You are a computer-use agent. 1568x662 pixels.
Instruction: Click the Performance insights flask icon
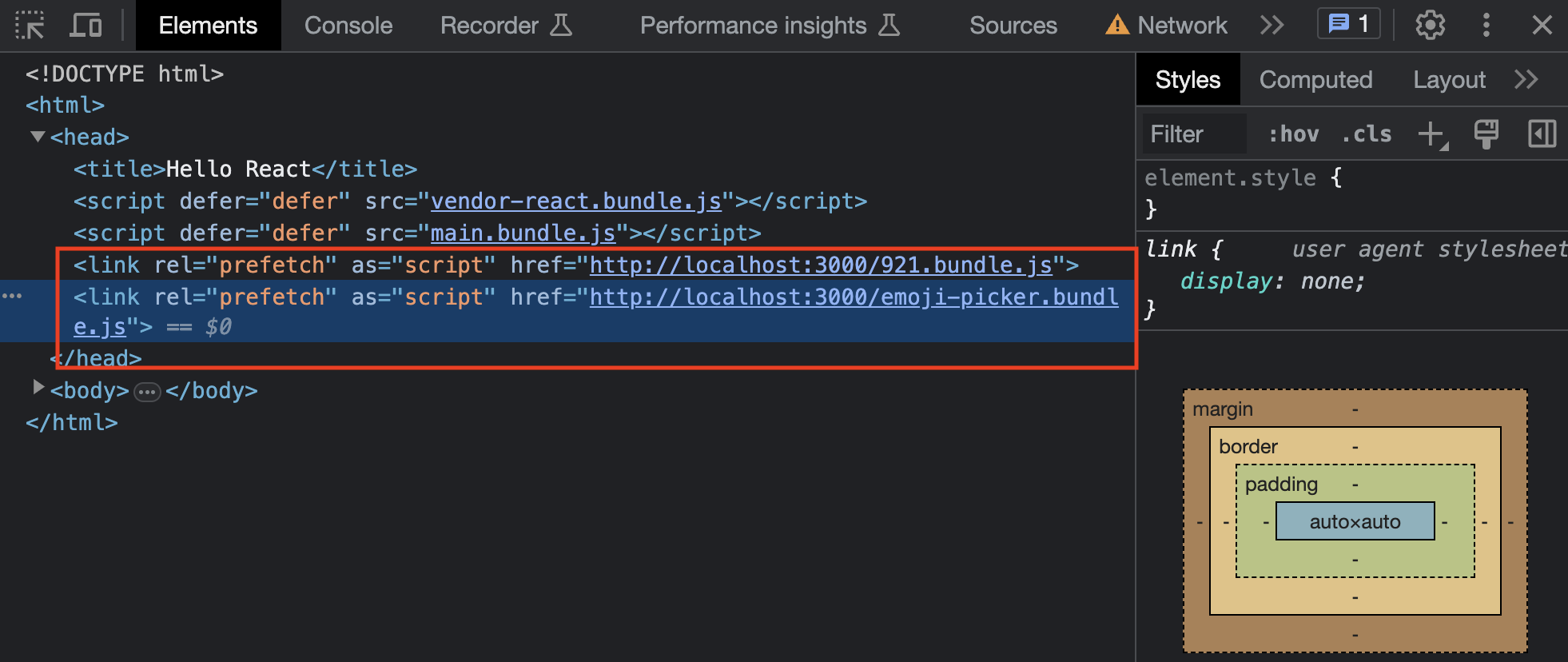coord(889,25)
